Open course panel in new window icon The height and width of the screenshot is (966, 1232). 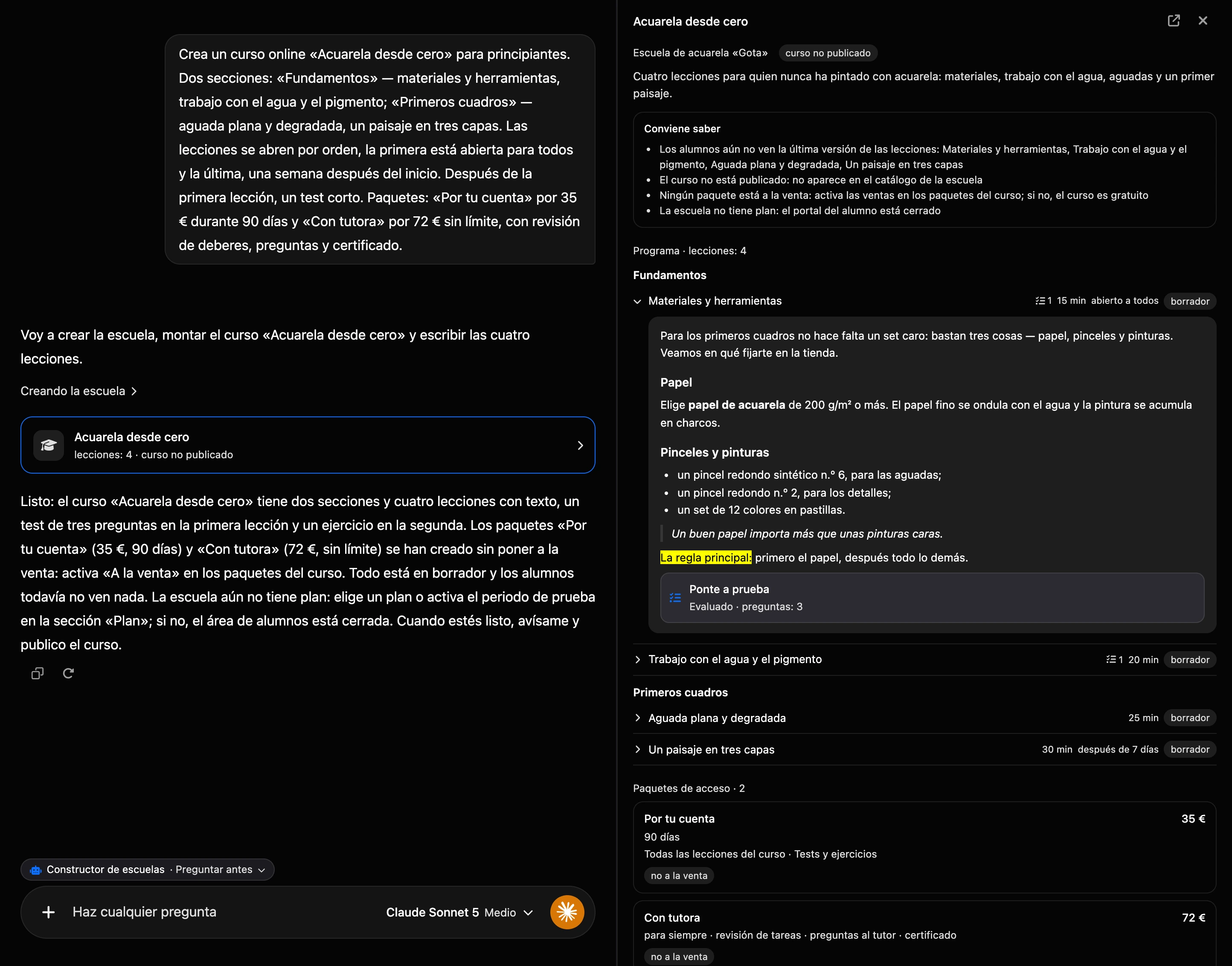(x=1173, y=21)
